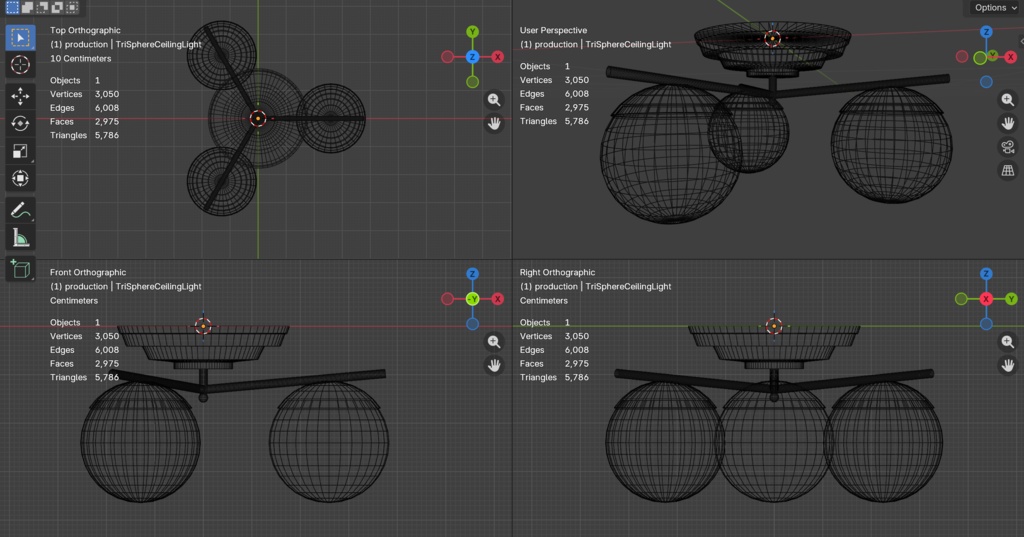1024x537 pixels.
Task: Choose the Move tool
Action: tap(20, 96)
